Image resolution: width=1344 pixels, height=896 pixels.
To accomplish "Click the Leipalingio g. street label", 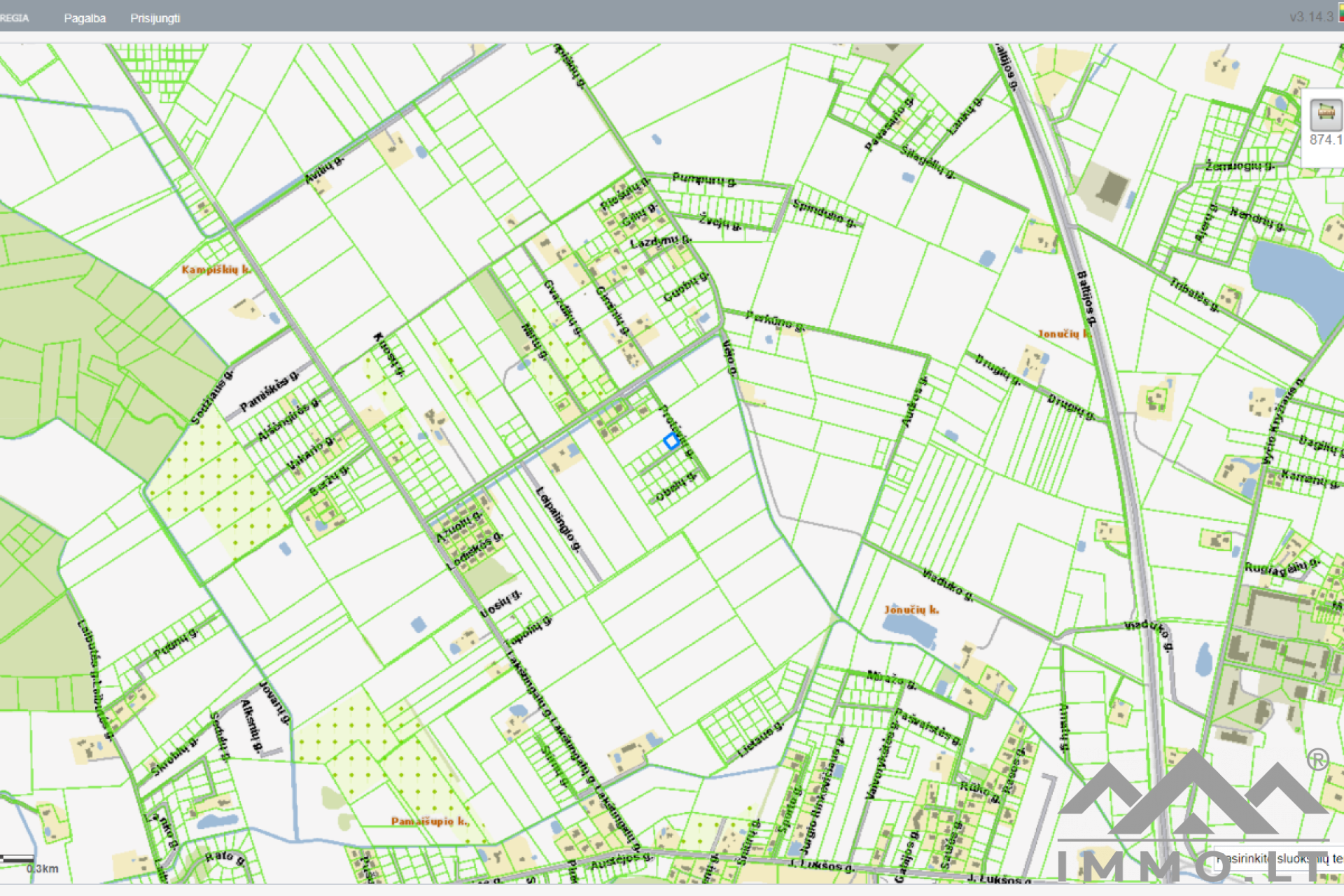I will (558, 519).
